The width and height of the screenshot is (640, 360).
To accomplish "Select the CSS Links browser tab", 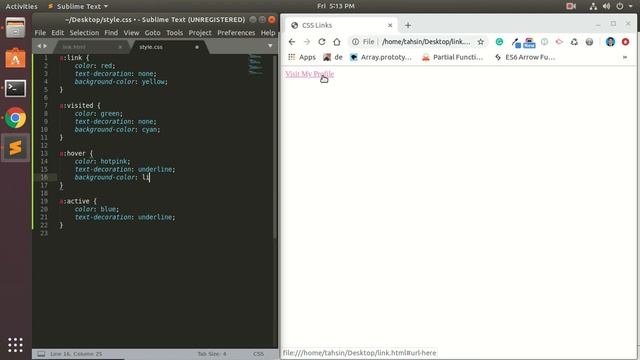I will point(341,25).
